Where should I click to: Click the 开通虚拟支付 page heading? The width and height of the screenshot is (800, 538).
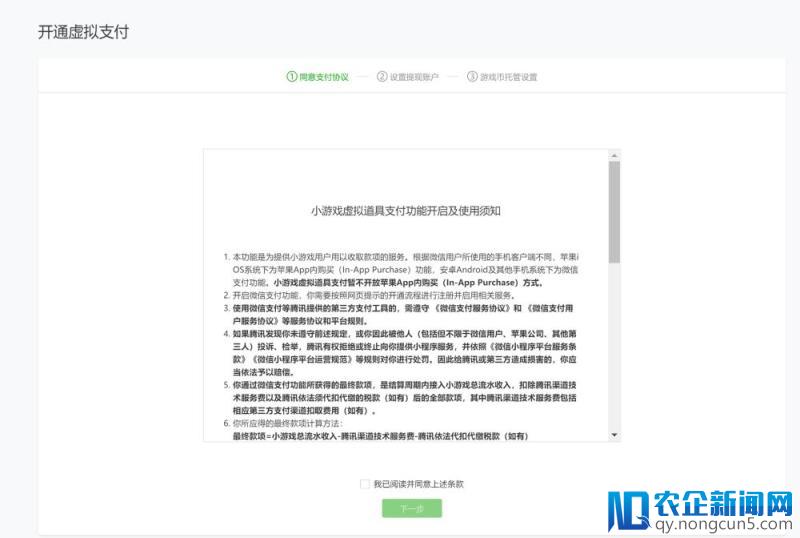[83, 32]
